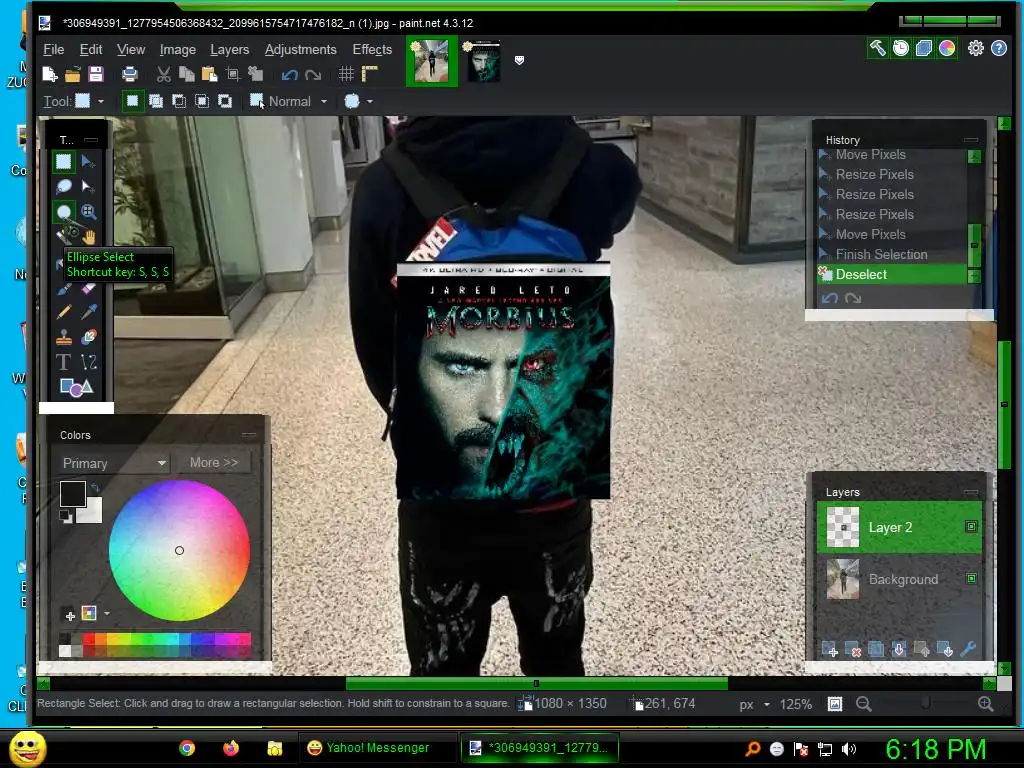Select the Eraser tool

click(88, 287)
